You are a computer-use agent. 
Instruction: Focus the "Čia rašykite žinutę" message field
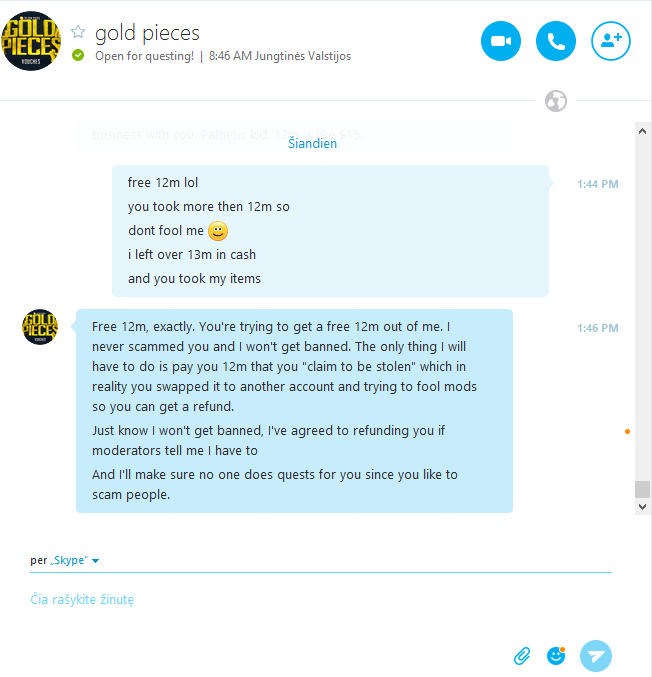[x=320, y=600]
